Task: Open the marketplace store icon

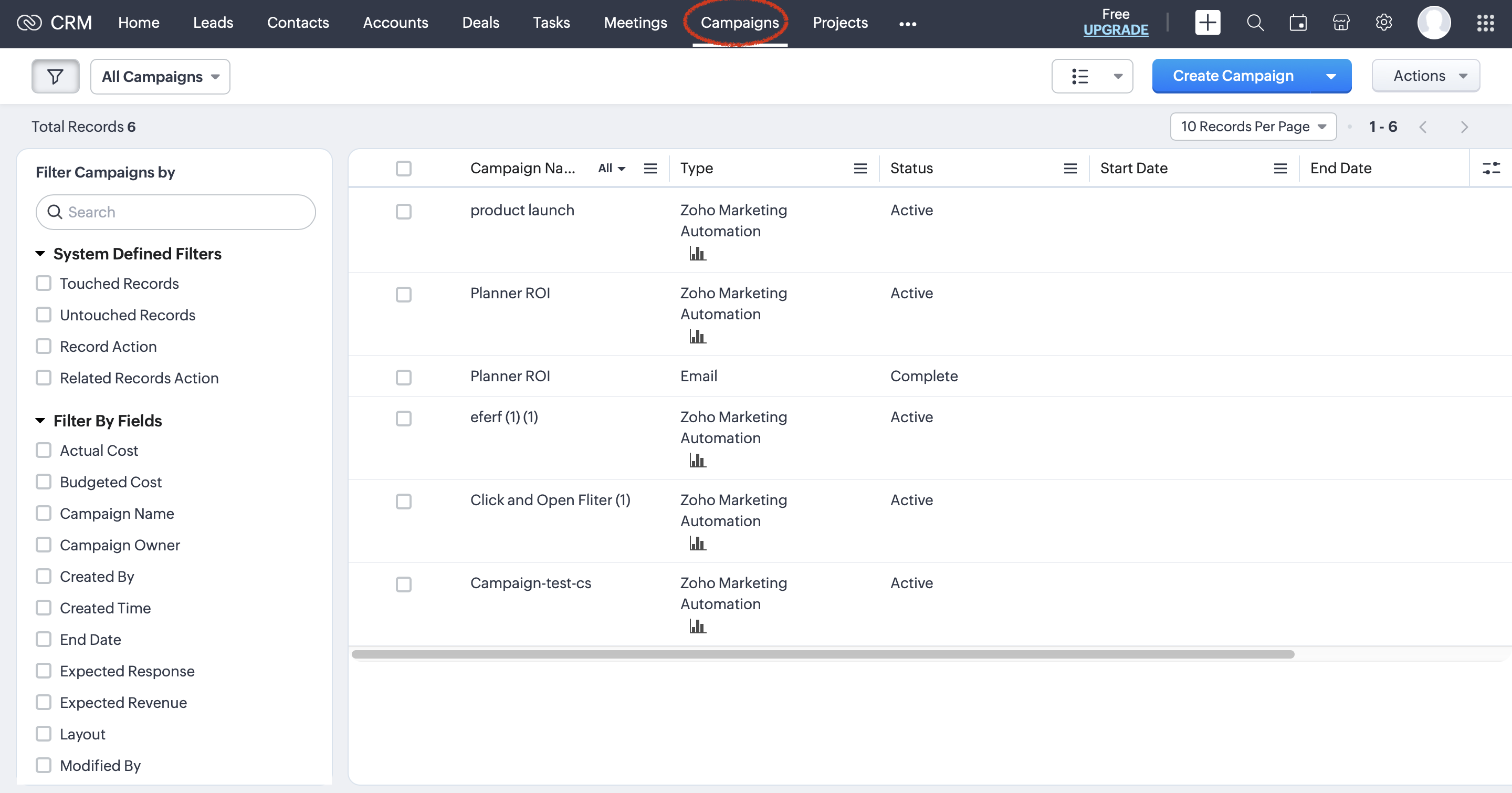Action: click(x=1341, y=23)
